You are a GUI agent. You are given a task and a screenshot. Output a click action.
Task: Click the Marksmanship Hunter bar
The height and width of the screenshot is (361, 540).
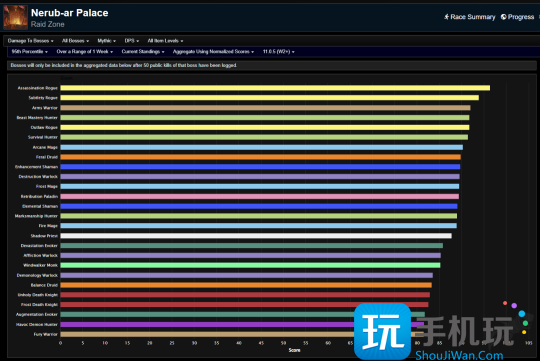[x=259, y=216]
